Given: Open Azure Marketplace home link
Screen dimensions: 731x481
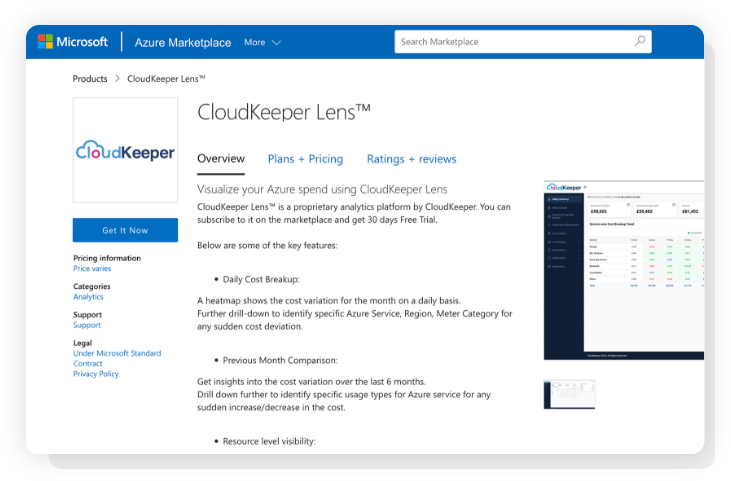Looking at the screenshot, I should (183, 42).
